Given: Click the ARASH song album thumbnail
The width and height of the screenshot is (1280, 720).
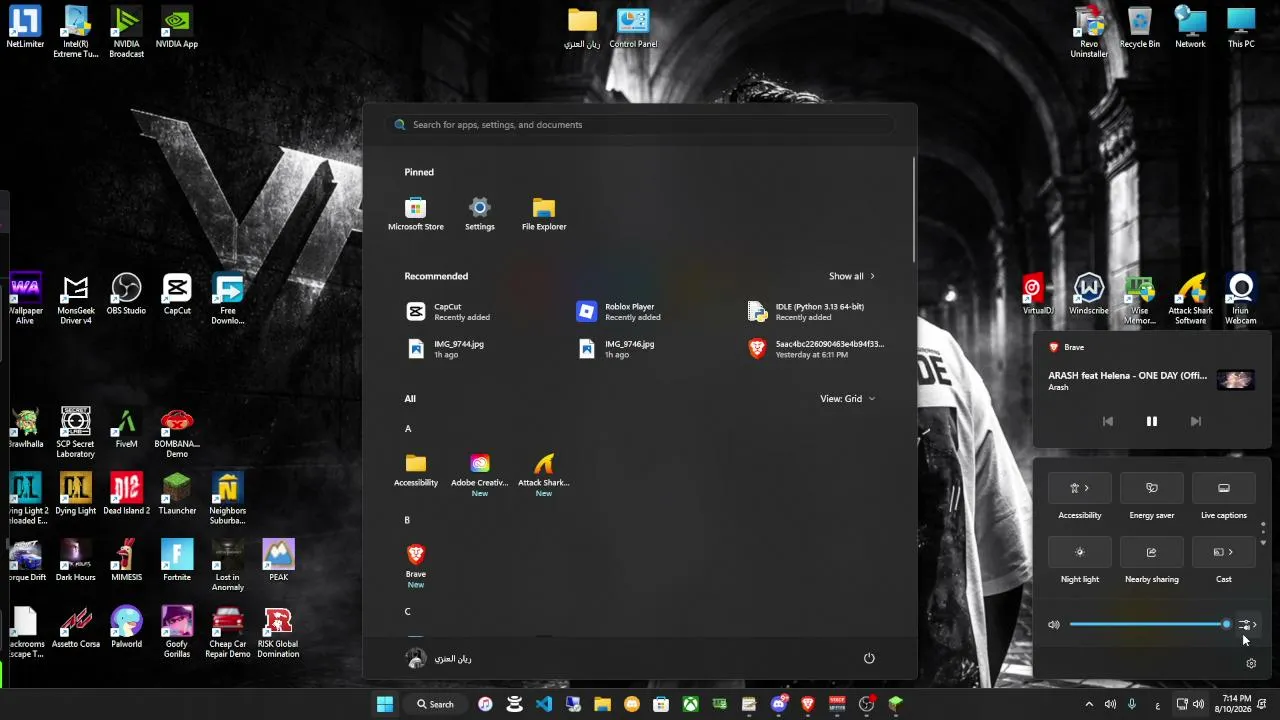Looking at the screenshot, I should [x=1235, y=380].
